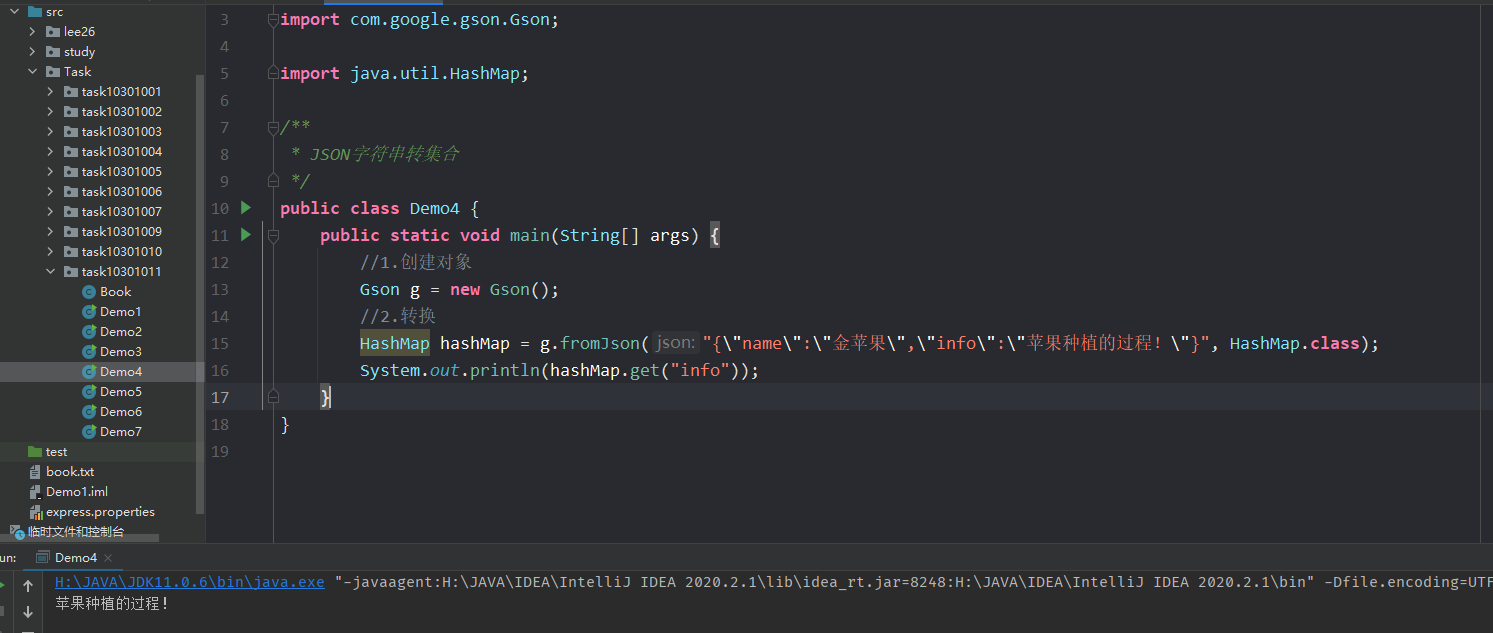The image size is (1493, 633).
Task: Fold the main method at line 11
Action: (273, 235)
